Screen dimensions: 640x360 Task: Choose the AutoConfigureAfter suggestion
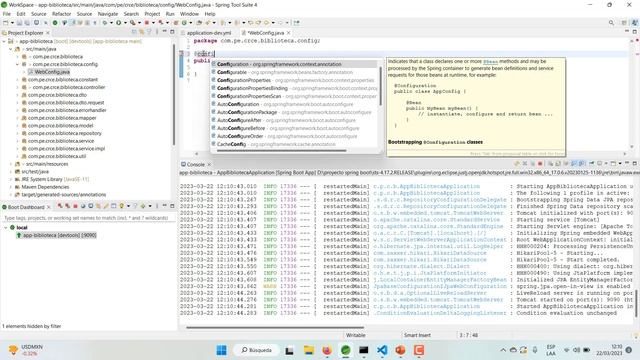coord(294,120)
